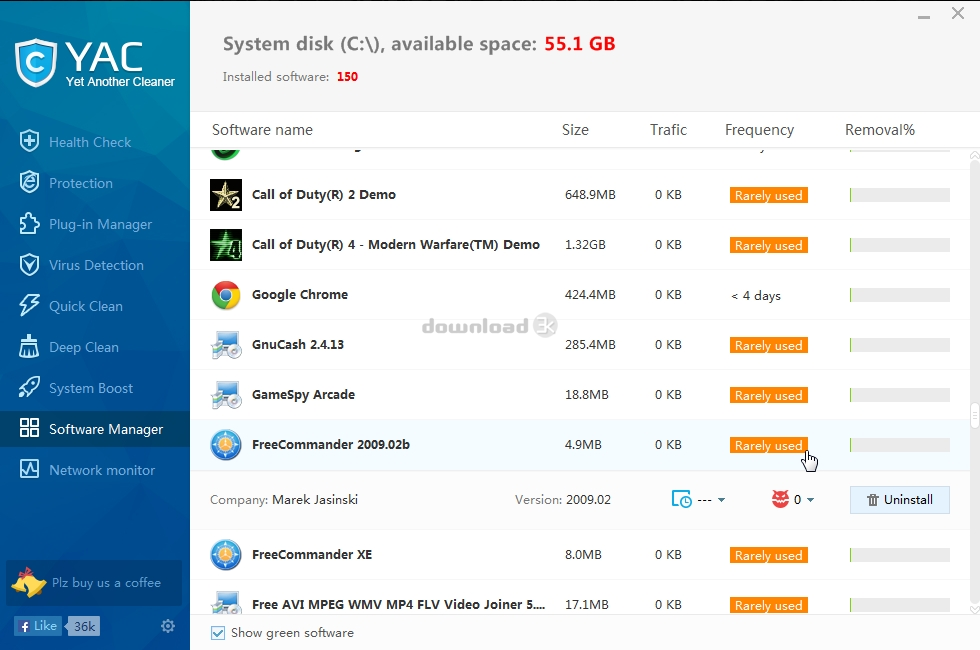
Task: Toggle the Show green software checkbox
Action: tap(218, 633)
